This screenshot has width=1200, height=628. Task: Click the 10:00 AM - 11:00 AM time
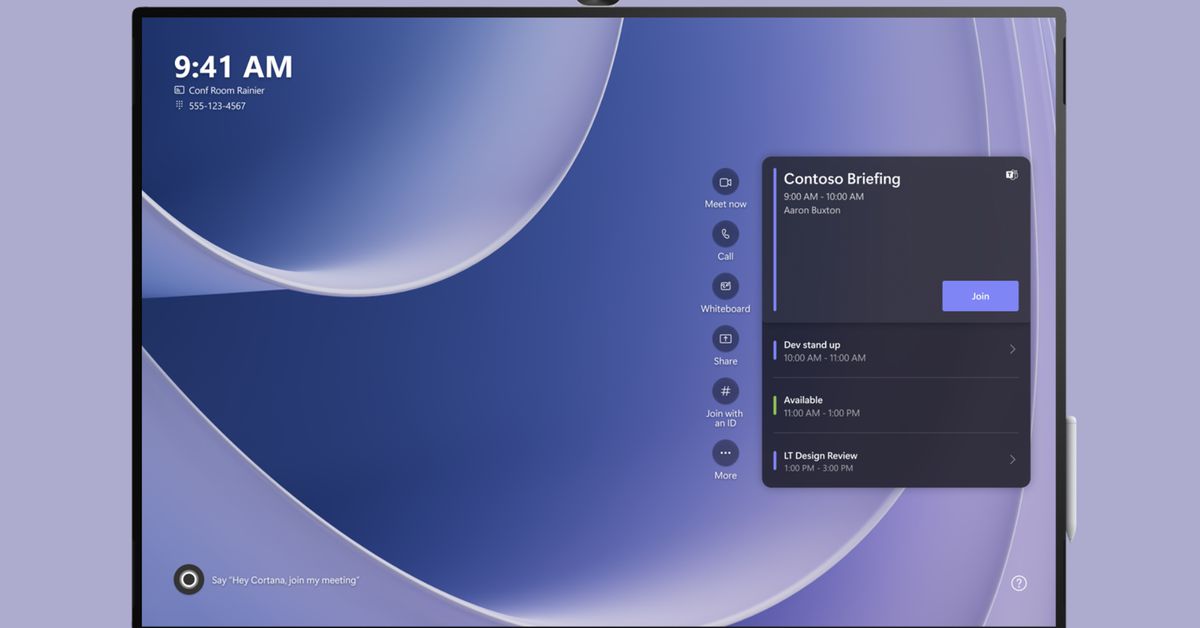(x=825, y=358)
